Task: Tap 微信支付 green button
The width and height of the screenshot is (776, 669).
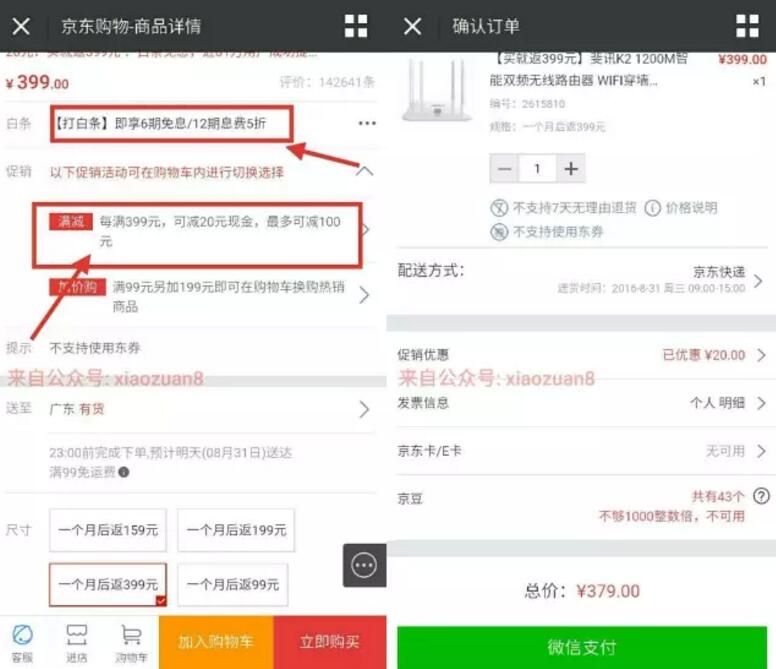Action: click(x=582, y=647)
